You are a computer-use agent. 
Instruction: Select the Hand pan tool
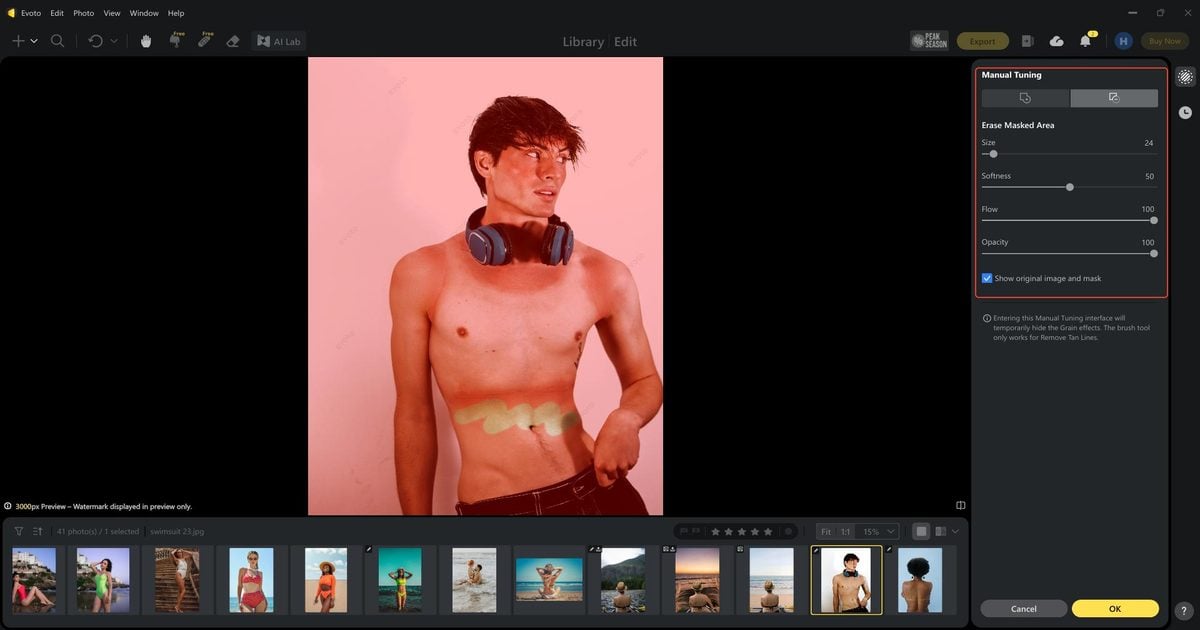[x=146, y=41]
